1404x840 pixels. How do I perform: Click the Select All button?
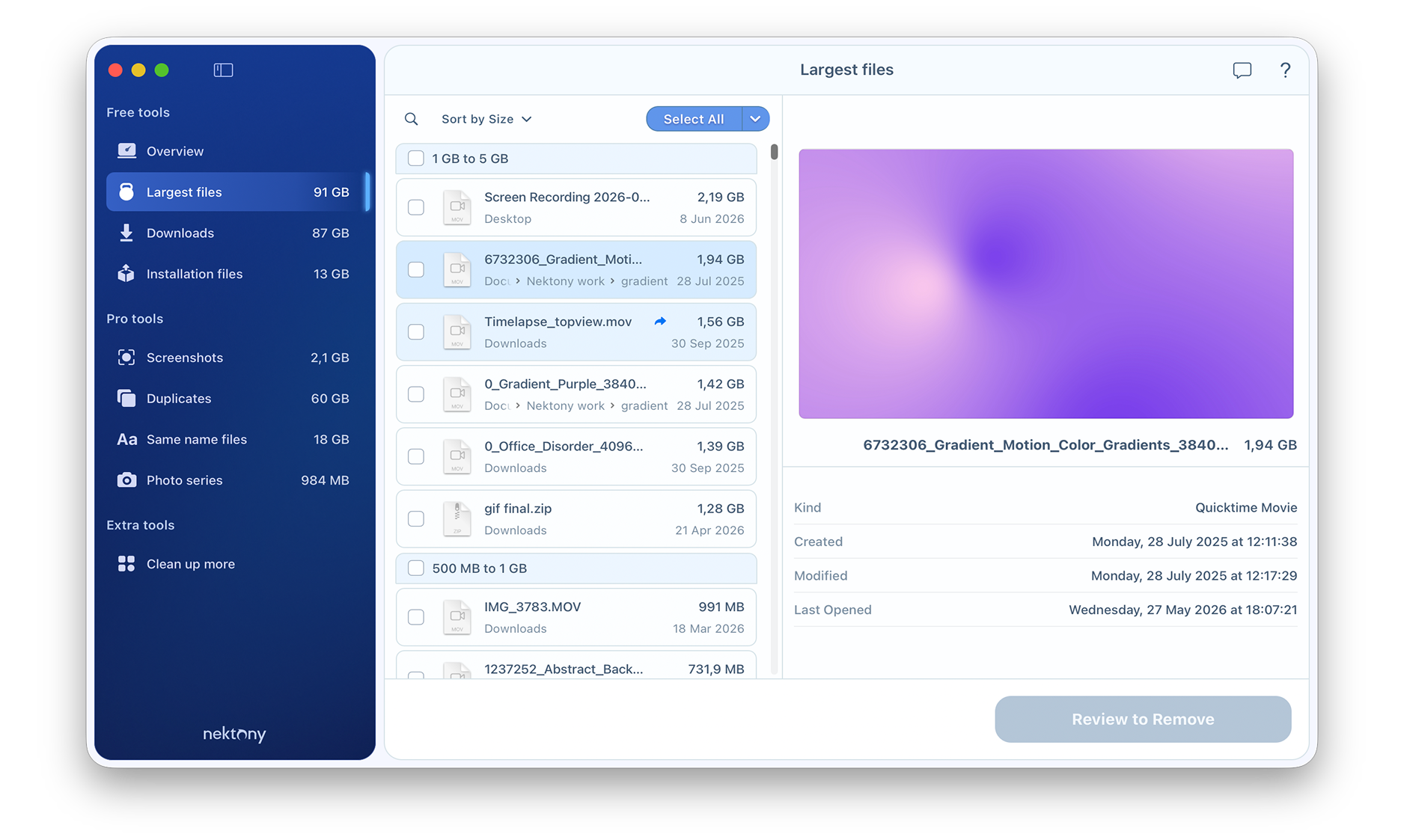coord(694,119)
